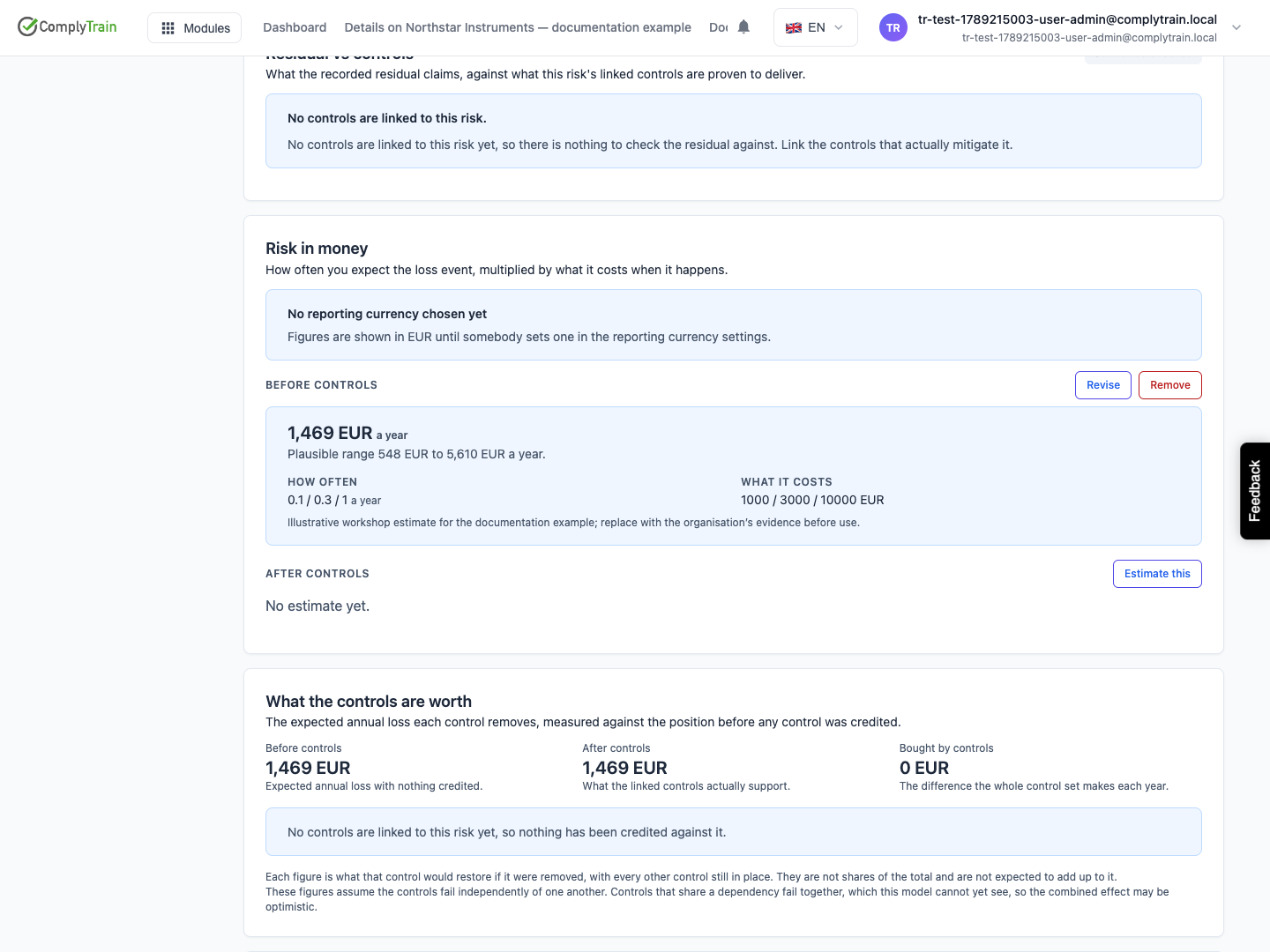Click the 'AFTER CONTROLS' section label
Screen dimensions: 1270x952
(x=317, y=574)
